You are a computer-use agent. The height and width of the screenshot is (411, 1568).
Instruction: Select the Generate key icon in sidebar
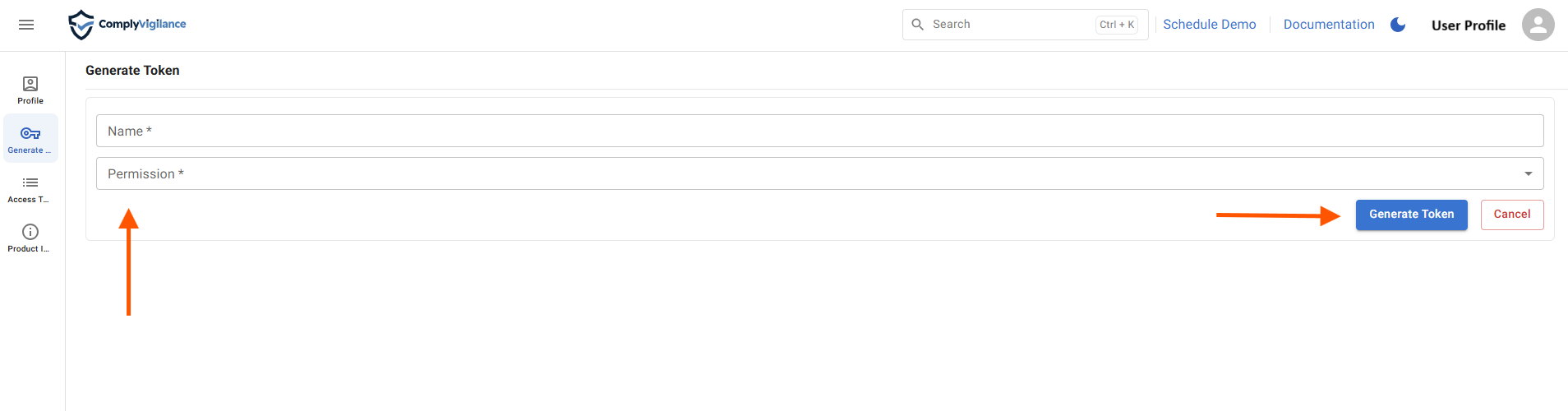[30, 134]
